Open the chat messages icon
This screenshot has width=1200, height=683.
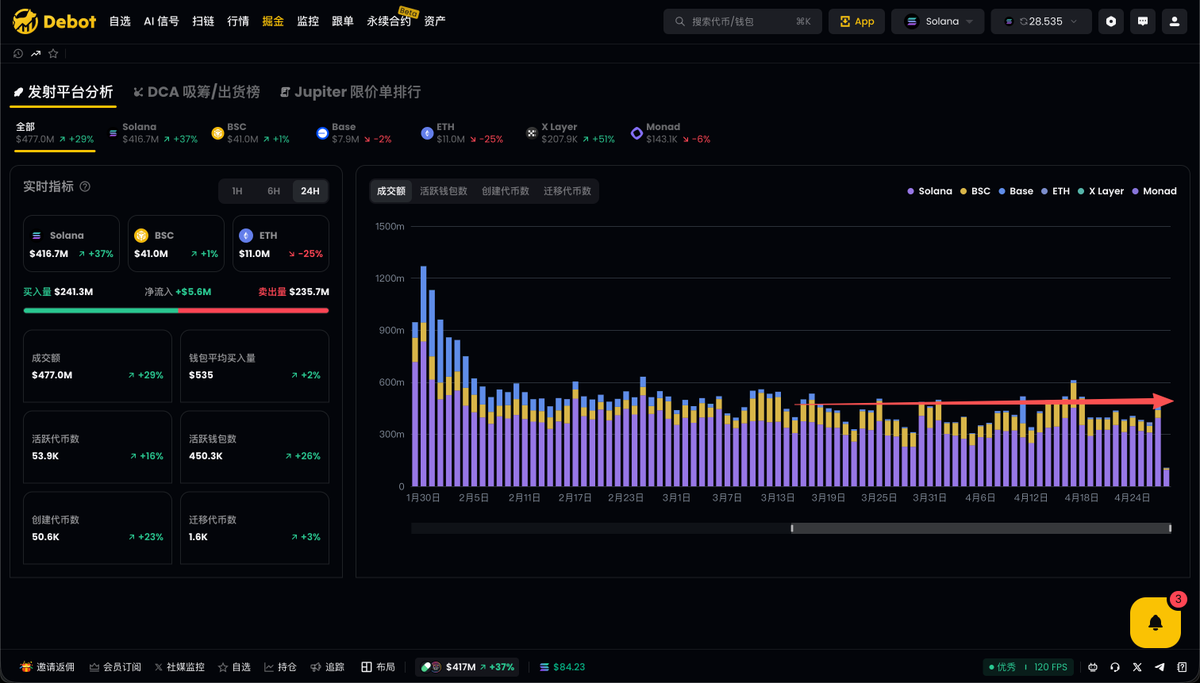(x=1143, y=21)
